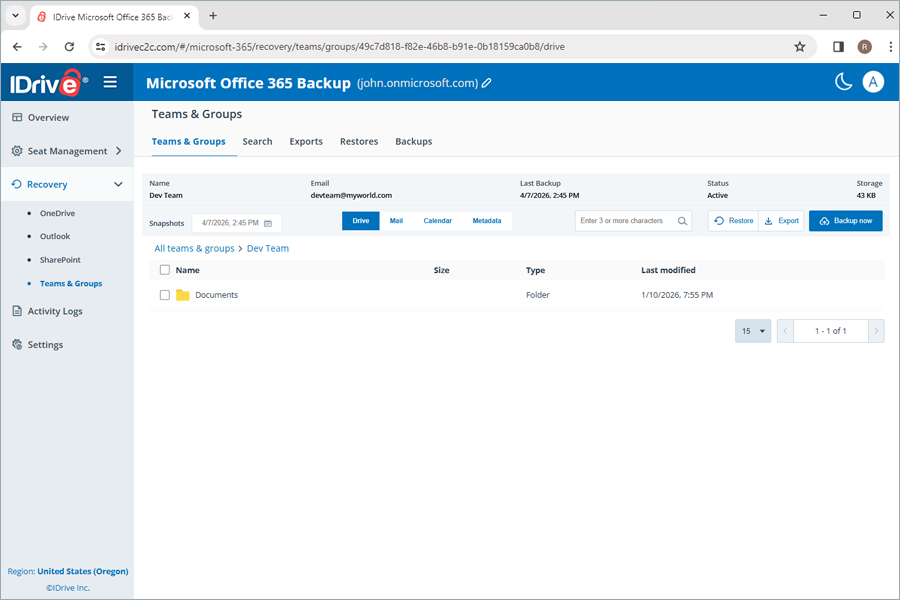
Task: Click the Seat Management gear icon
Action: pyautogui.click(x=16, y=151)
